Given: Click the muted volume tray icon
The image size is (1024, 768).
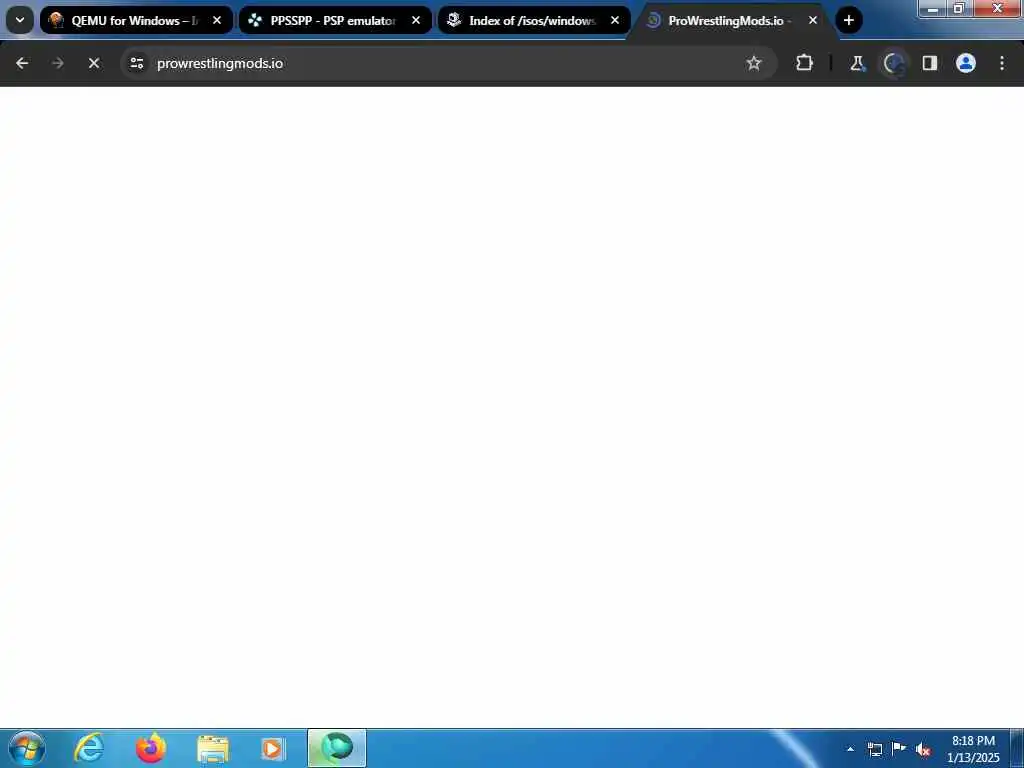Looking at the screenshot, I should (923, 749).
